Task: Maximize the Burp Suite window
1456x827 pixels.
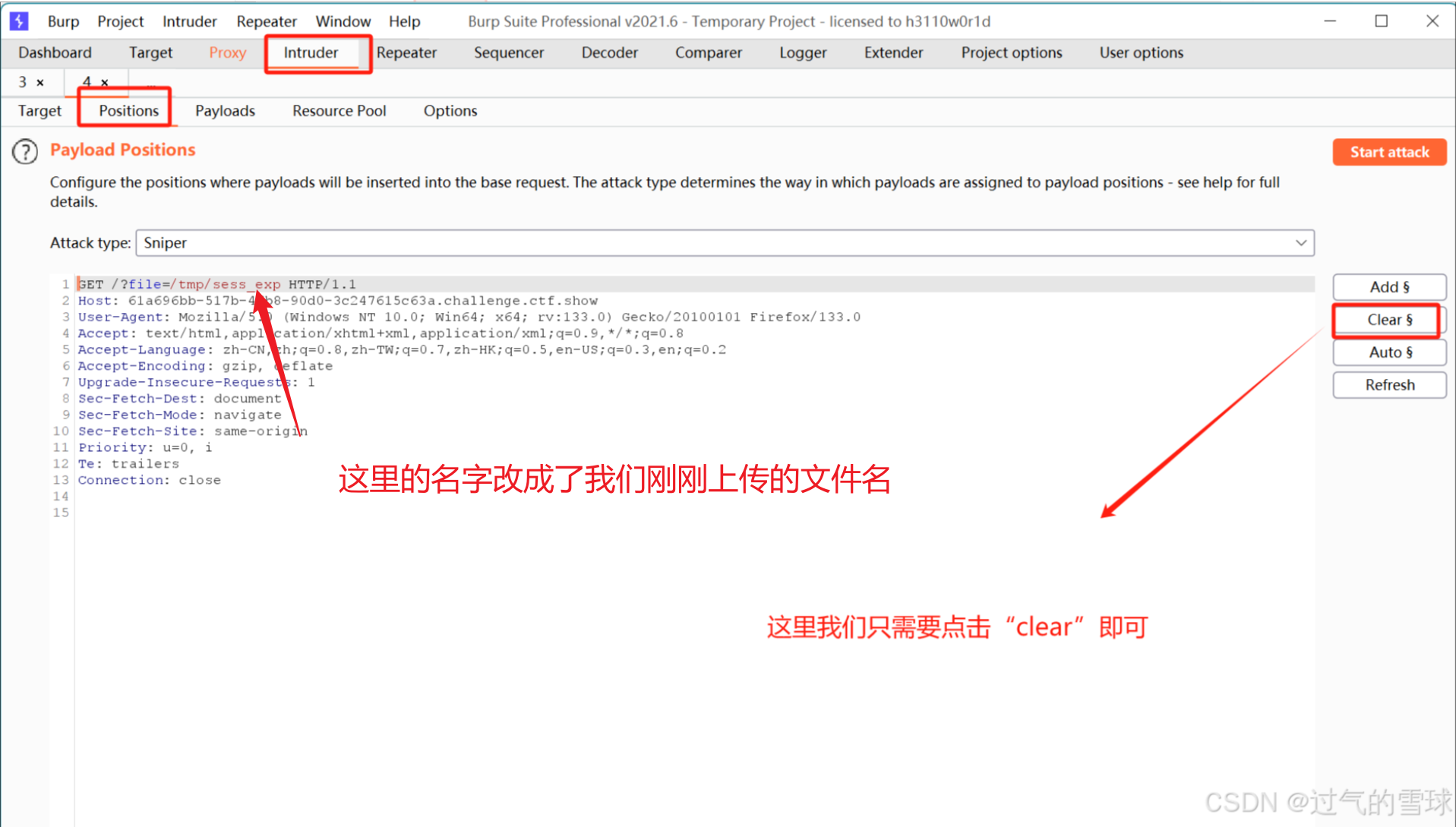Action: click(x=1382, y=21)
